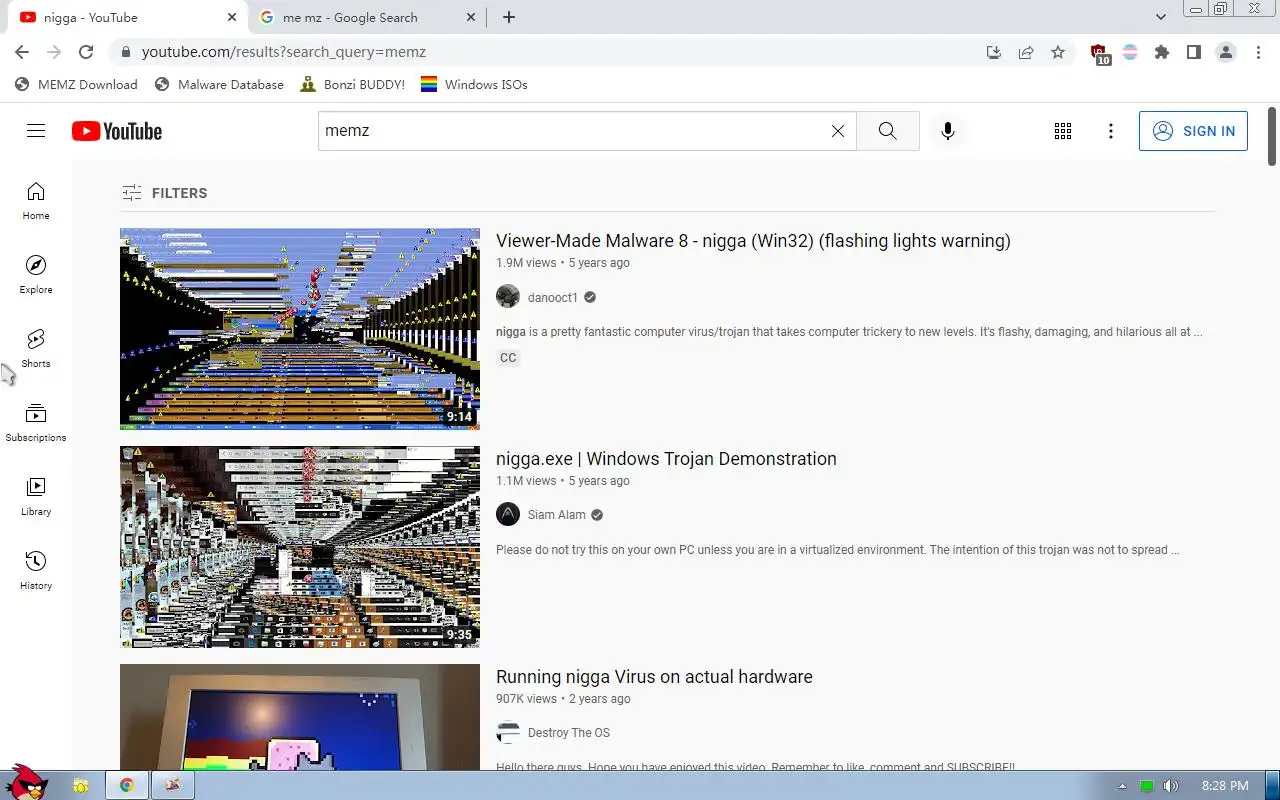Close the Google Search tab
The width and height of the screenshot is (1280, 800).
tap(472, 17)
